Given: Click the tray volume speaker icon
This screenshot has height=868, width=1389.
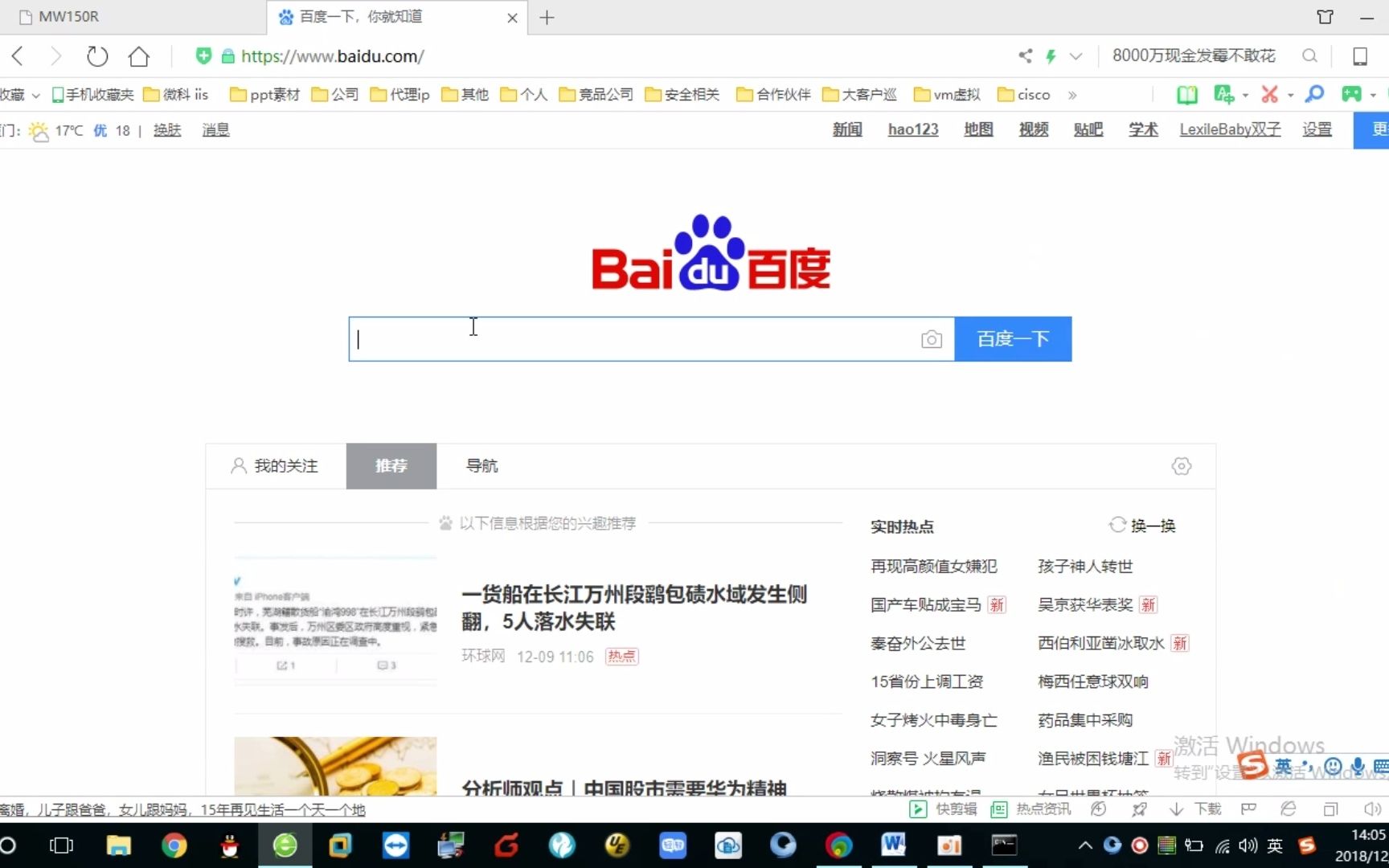Looking at the screenshot, I should (1248, 845).
